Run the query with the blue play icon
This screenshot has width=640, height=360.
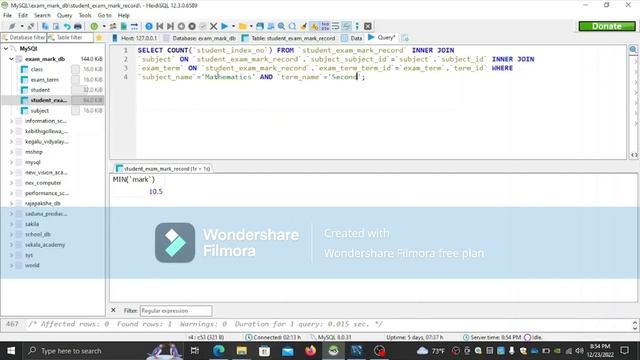coord(224,26)
